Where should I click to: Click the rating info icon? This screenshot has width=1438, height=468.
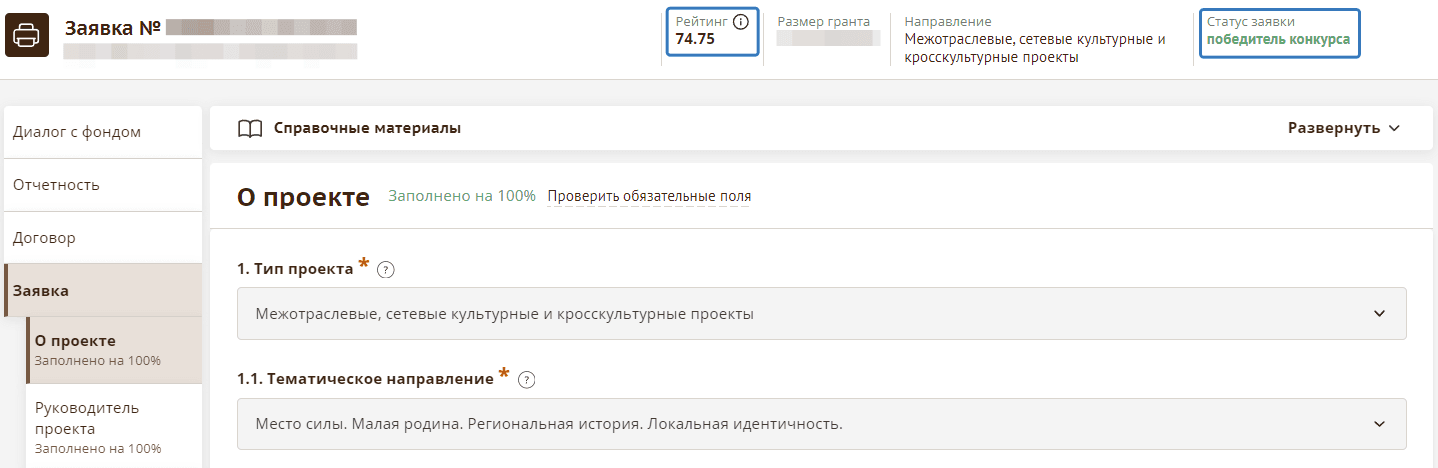(x=741, y=22)
